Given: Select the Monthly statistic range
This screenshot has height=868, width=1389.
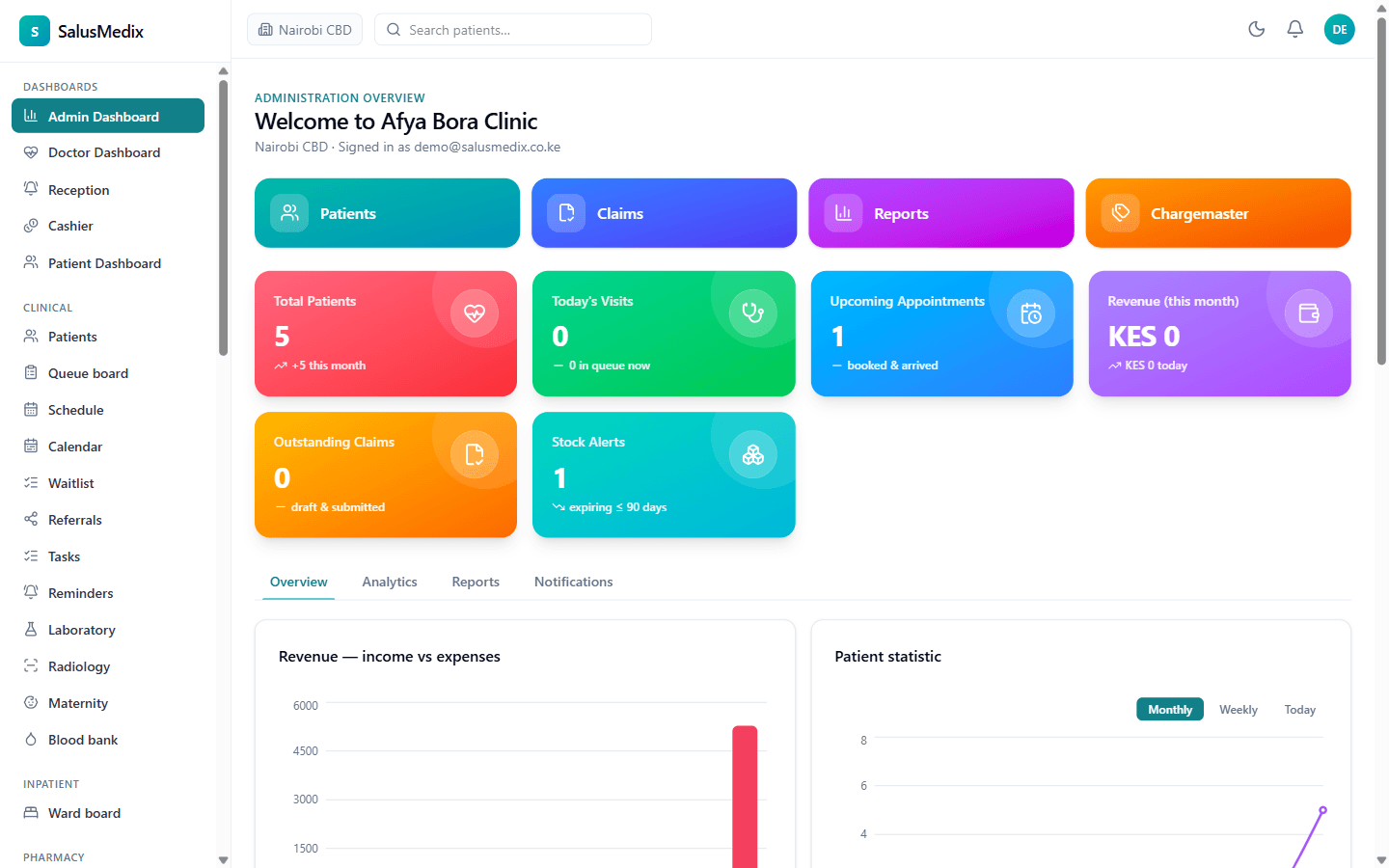Looking at the screenshot, I should [1170, 709].
